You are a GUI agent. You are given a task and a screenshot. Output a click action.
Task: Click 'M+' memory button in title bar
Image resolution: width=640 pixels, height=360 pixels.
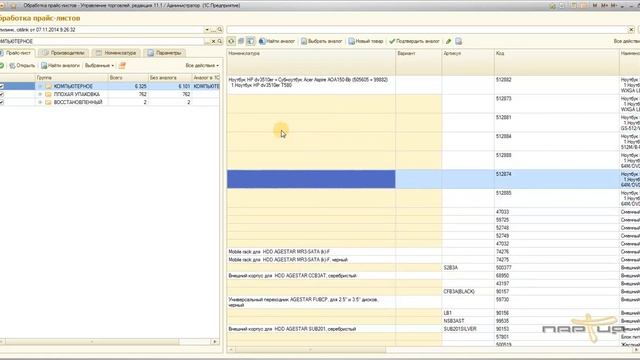click(604, 5)
